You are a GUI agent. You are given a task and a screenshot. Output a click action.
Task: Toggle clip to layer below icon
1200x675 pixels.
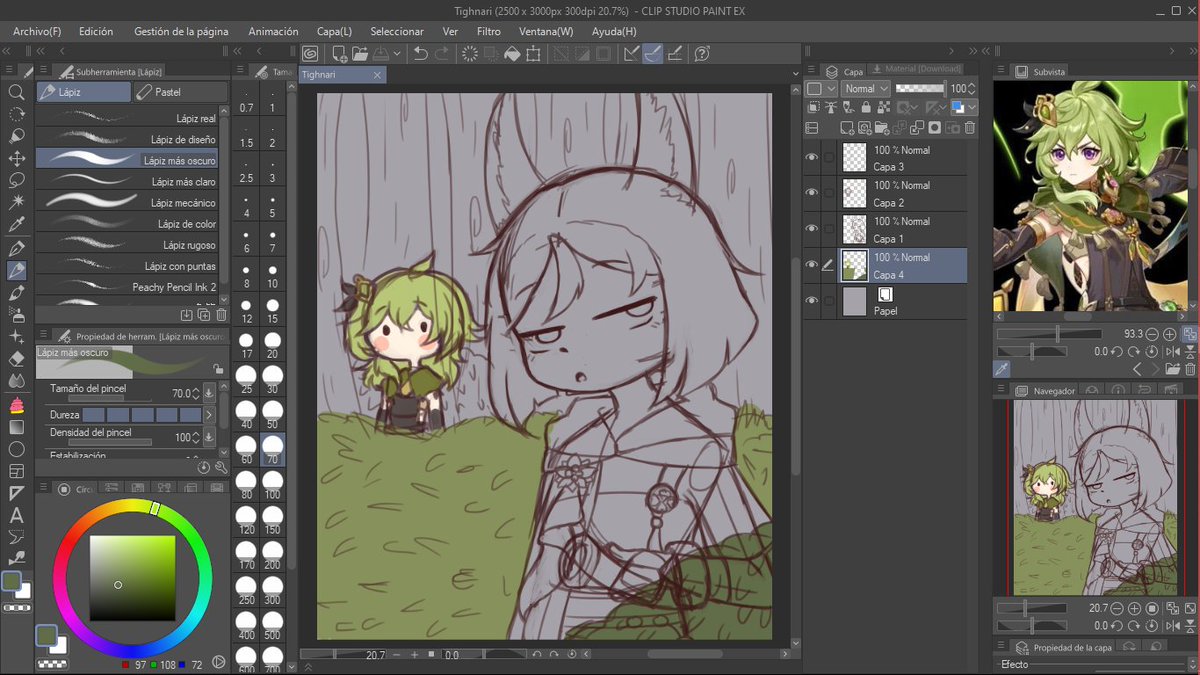815,108
